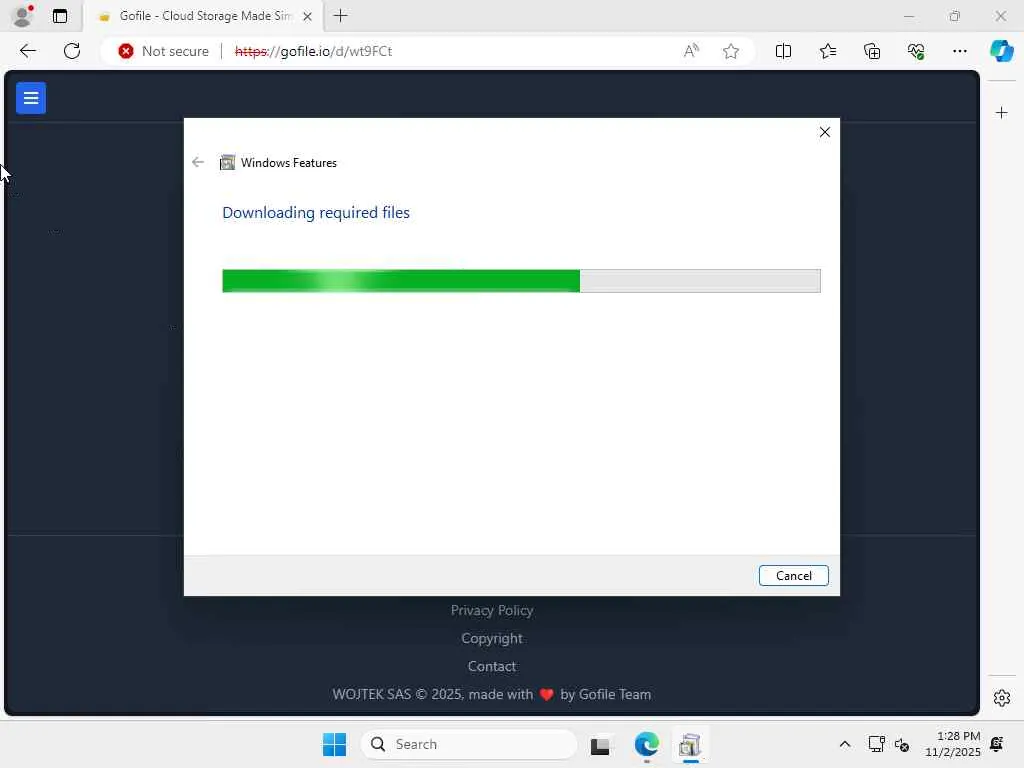Click the Windows Features title icon
The height and width of the screenshot is (768, 1024).
(x=227, y=162)
